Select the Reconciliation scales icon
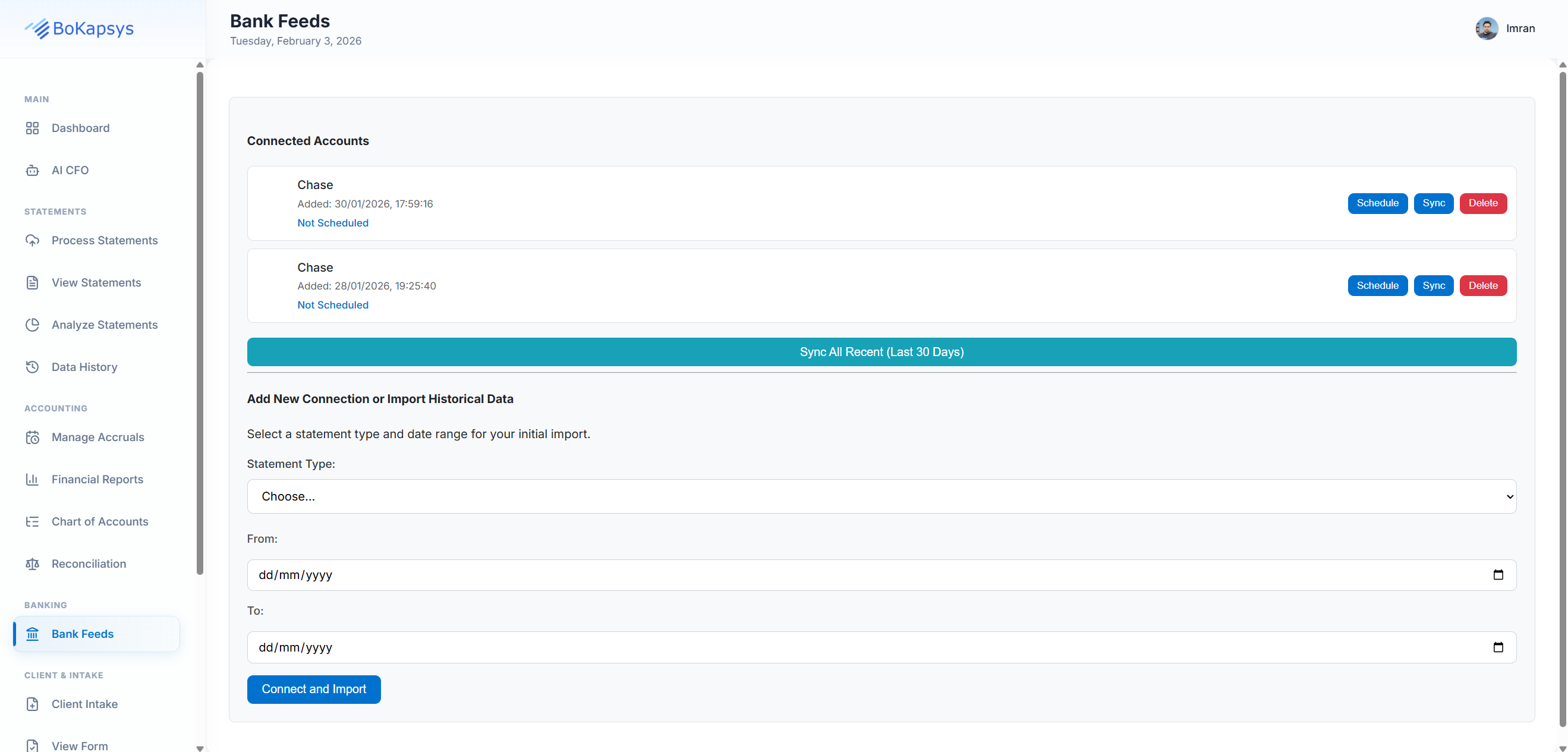Viewport: 1568px width, 752px height. (33, 563)
